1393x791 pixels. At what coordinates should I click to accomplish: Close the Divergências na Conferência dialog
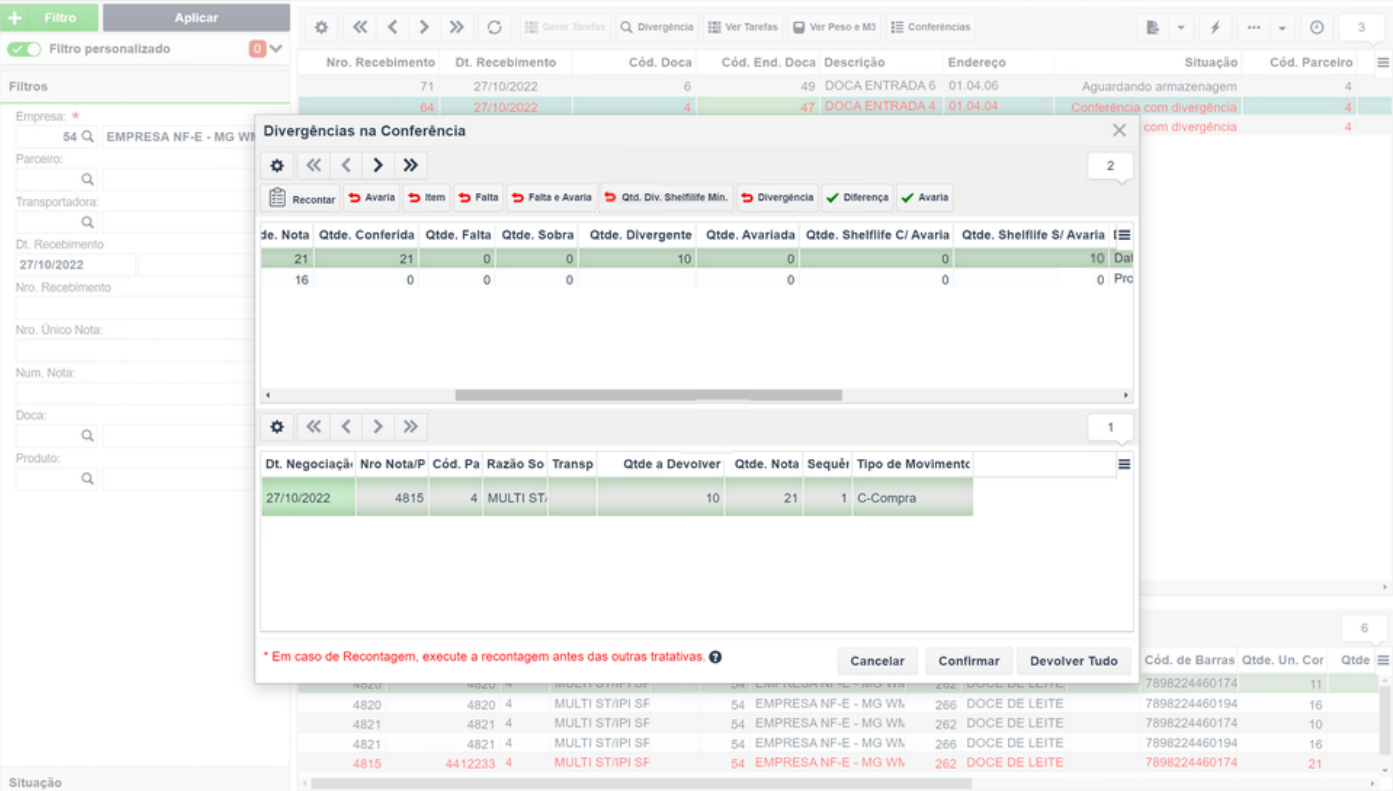(x=1119, y=130)
